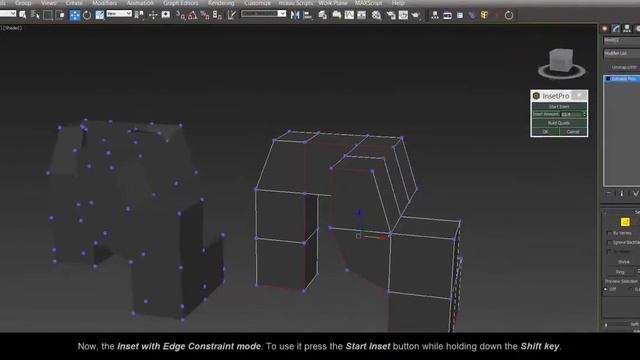The height and width of the screenshot is (360, 640).
Task: Open the Group menu
Action: (x=23, y=3)
